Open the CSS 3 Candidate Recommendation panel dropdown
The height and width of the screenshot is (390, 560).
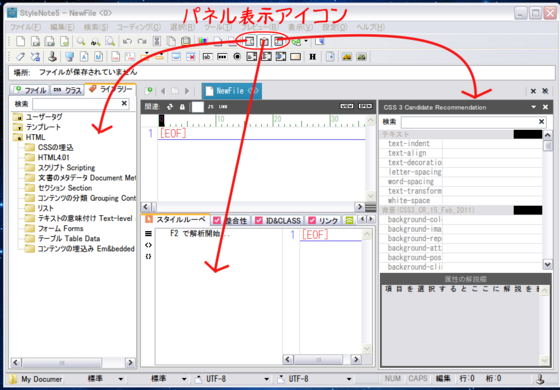(534, 107)
